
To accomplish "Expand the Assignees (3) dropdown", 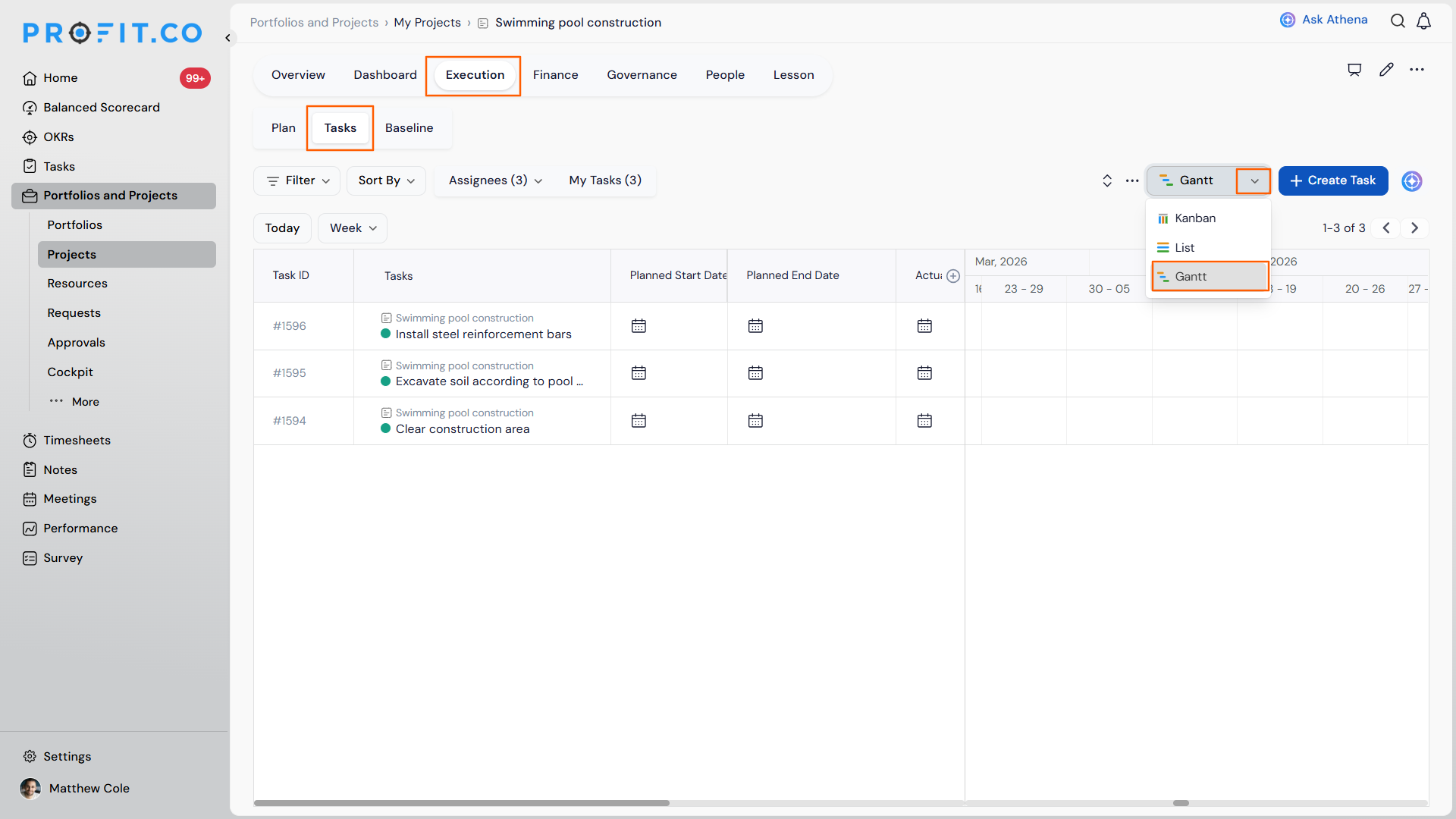I will (x=495, y=180).
